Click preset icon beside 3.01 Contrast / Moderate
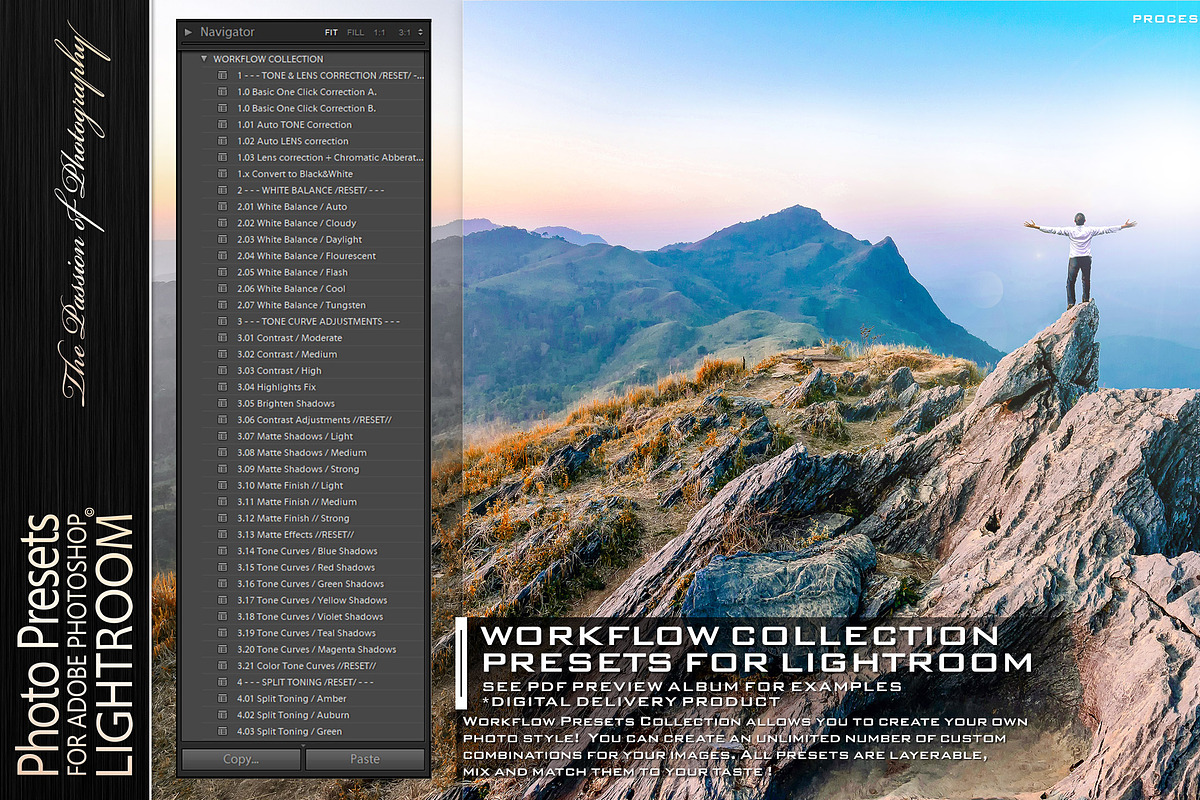The width and height of the screenshot is (1200, 800). (x=223, y=338)
